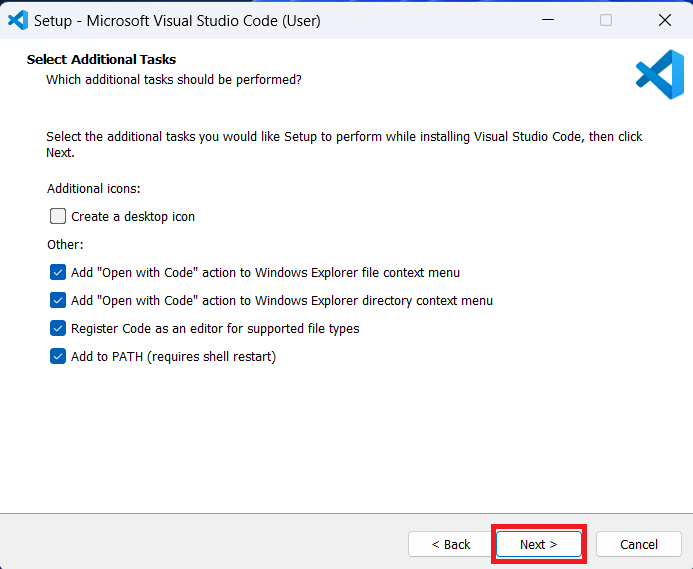Minimize the Setup window
Image resolution: width=693 pixels, height=569 pixels.
click(547, 20)
